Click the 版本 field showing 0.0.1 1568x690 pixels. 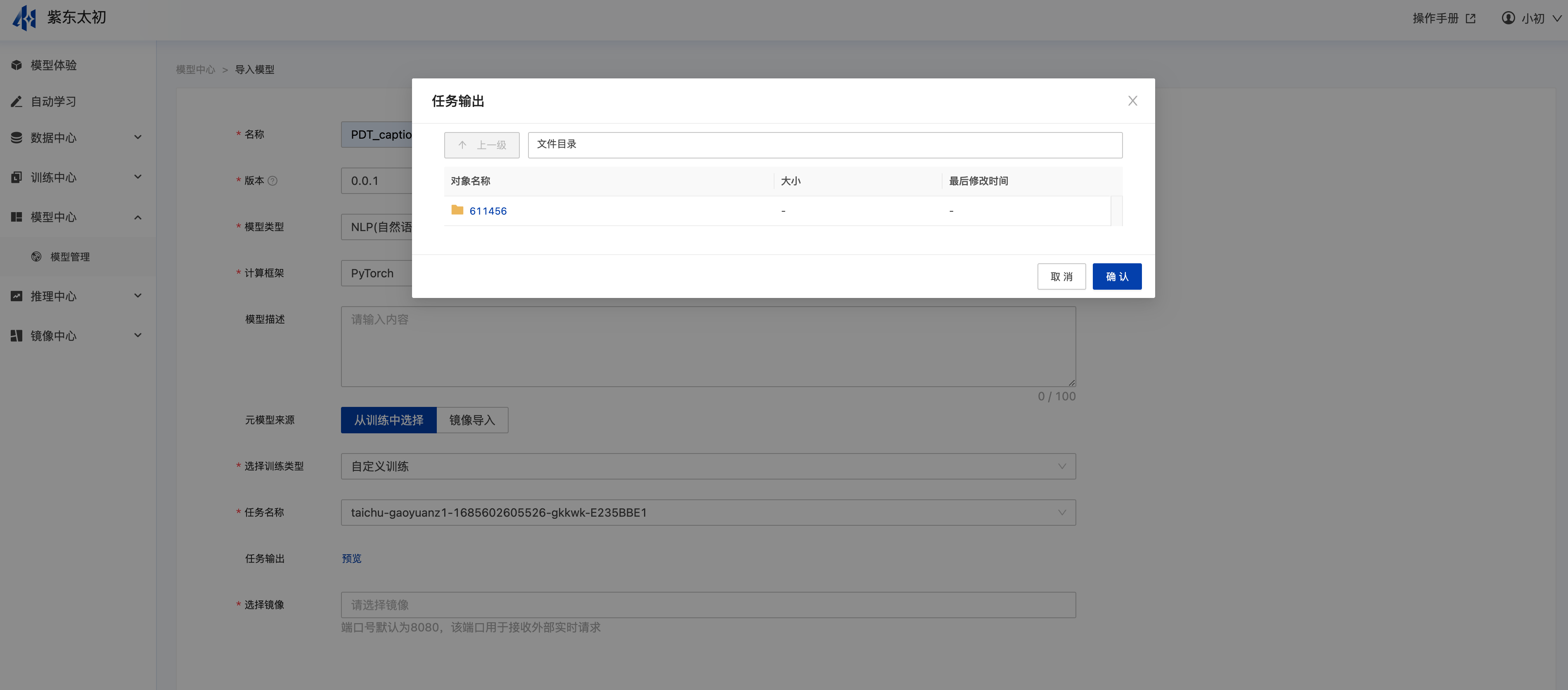coord(376,181)
